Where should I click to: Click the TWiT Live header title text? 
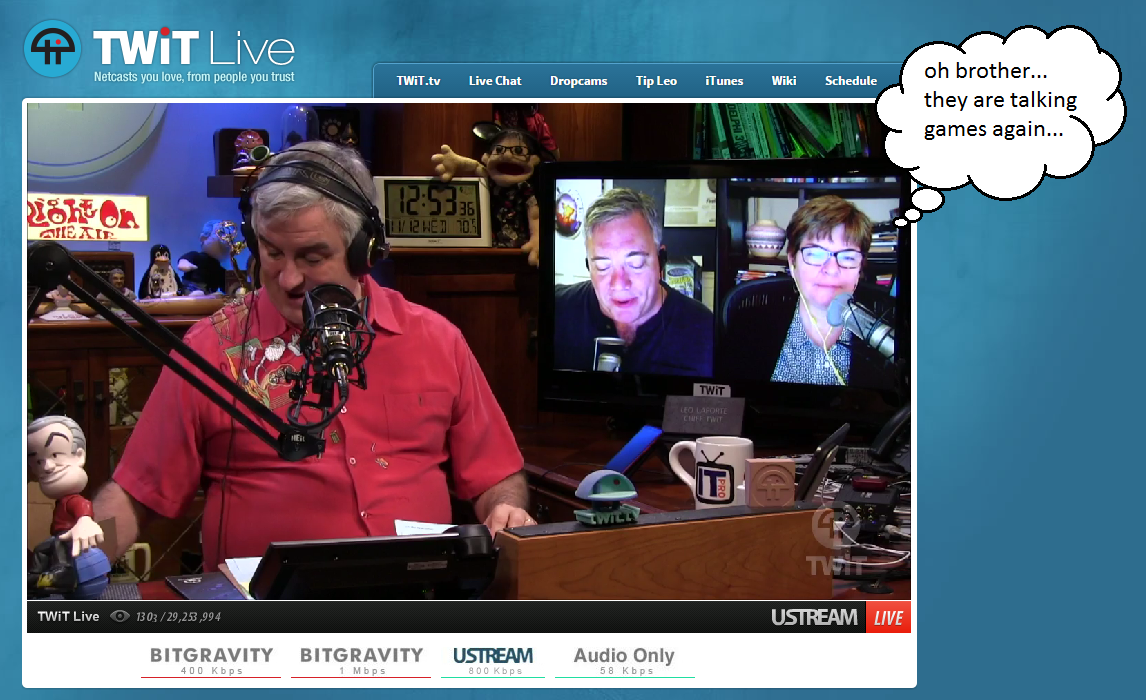click(194, 48)
